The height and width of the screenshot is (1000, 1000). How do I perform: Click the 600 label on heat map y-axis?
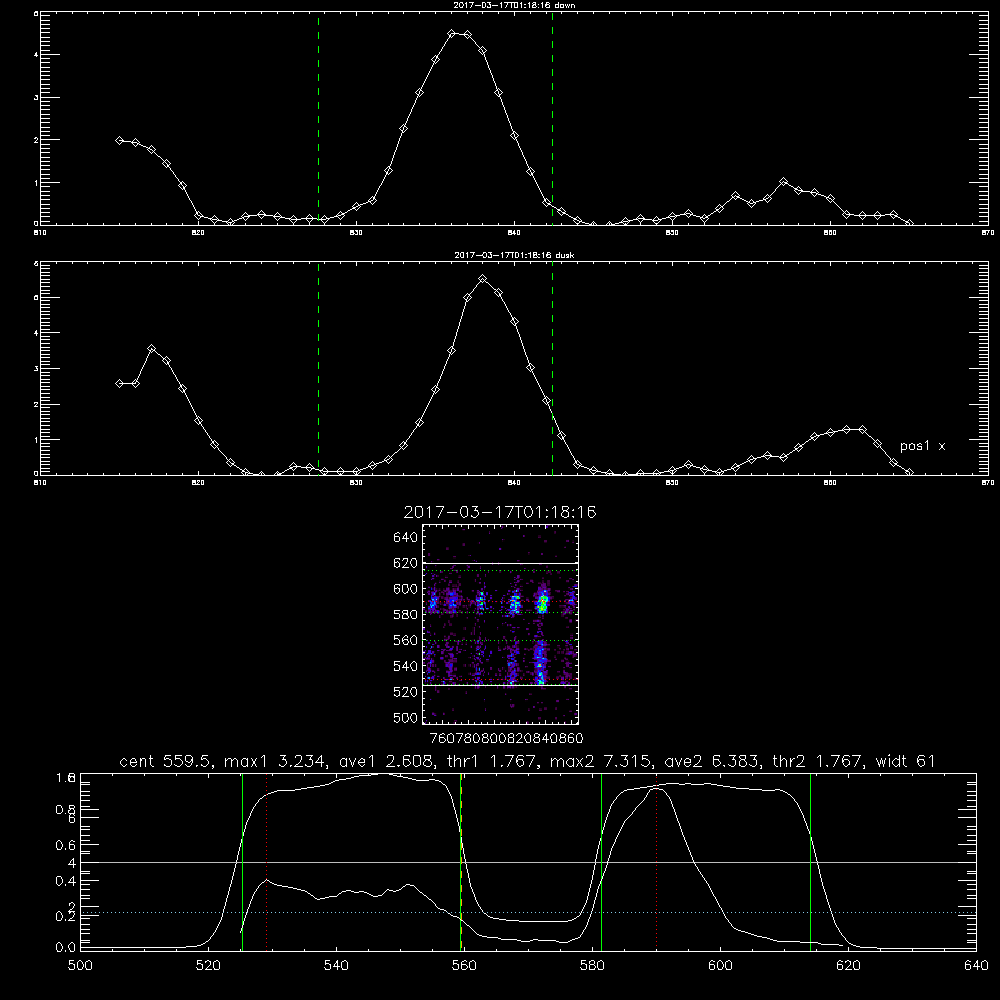(406, 589)
